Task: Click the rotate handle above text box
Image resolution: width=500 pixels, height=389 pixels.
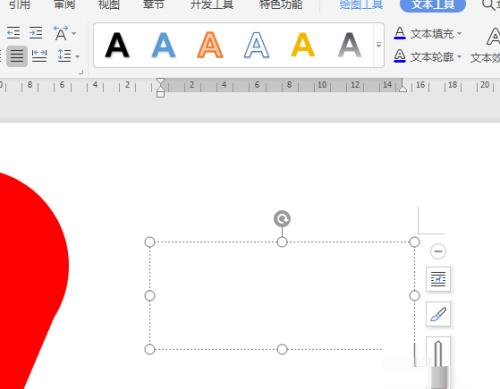Action: pos(282,219)
